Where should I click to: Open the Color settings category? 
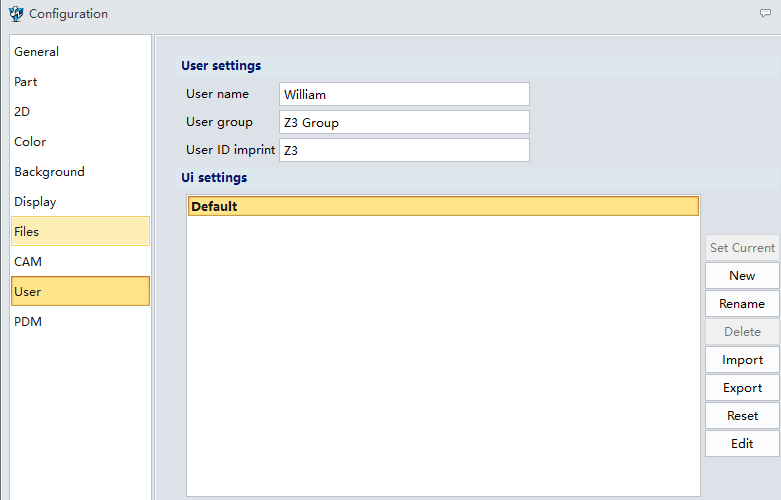[x=80, y=141]
